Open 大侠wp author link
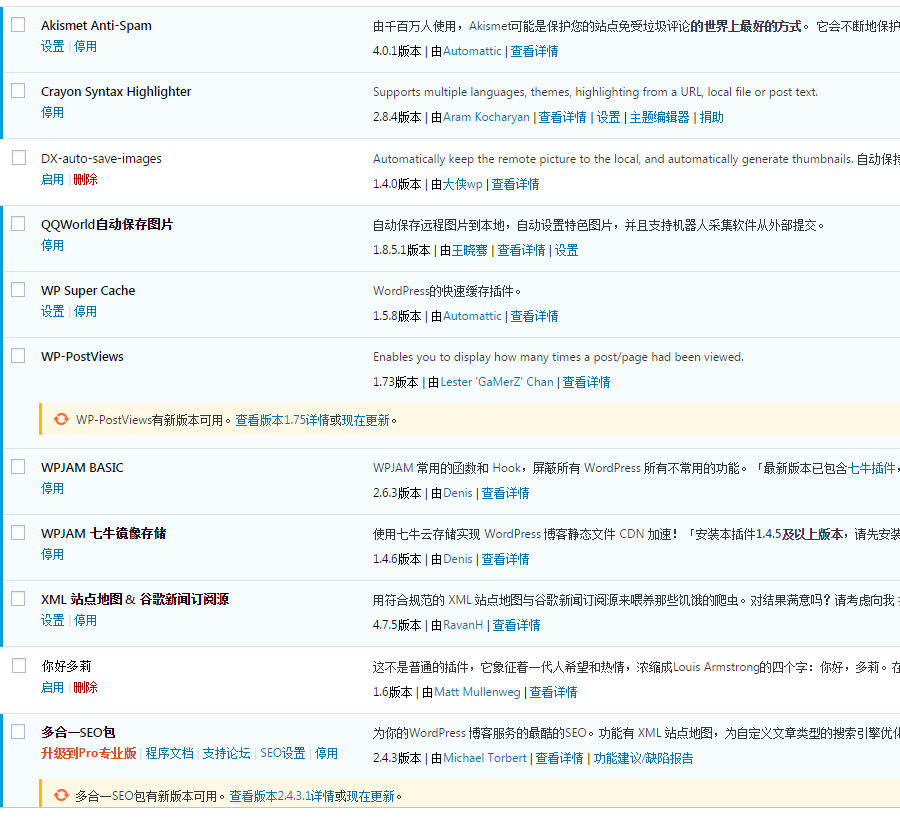This screenshot has height=831, width=900. point(462,184)
